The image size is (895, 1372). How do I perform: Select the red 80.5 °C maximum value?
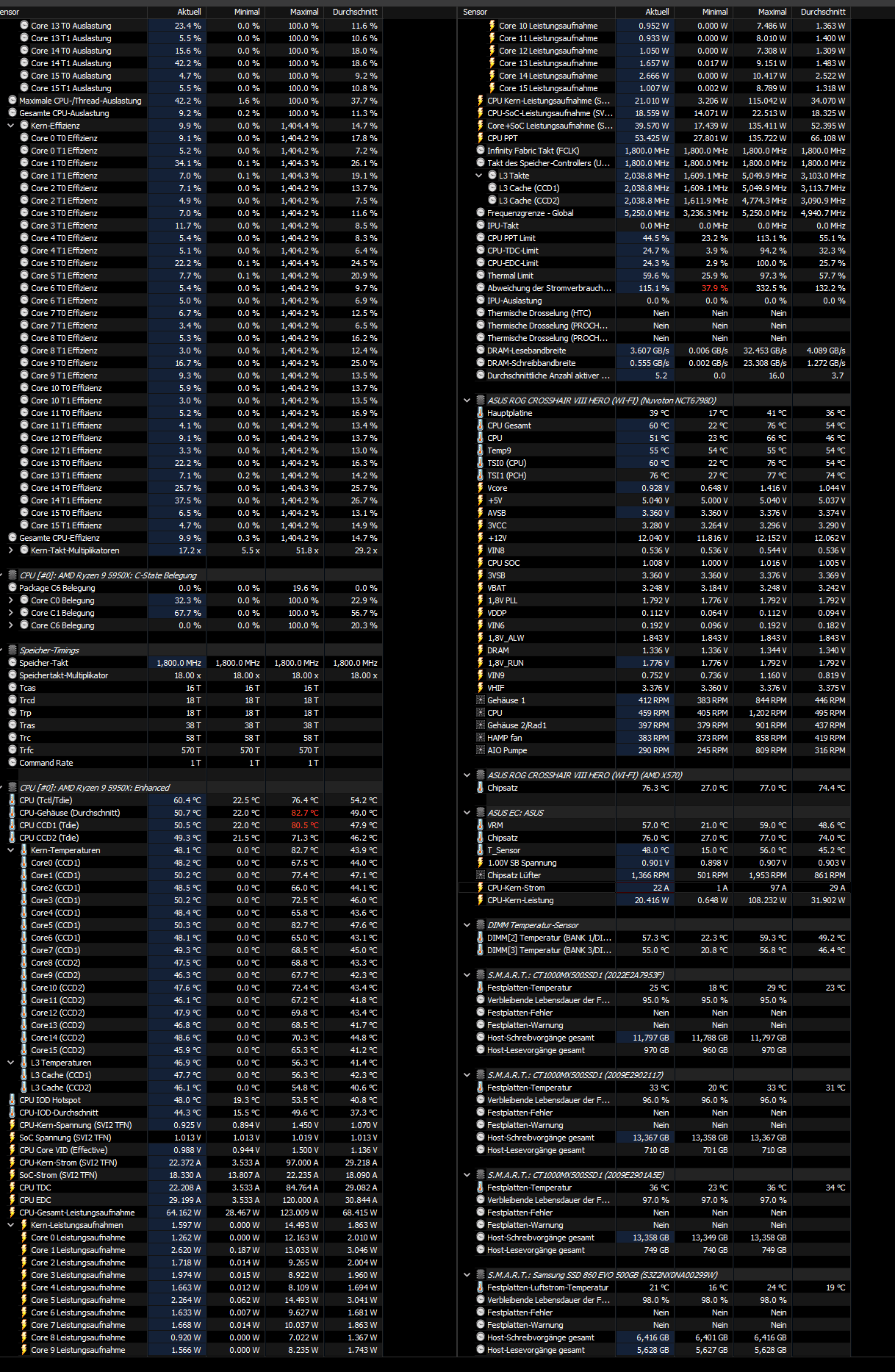(x=305, y=825)
